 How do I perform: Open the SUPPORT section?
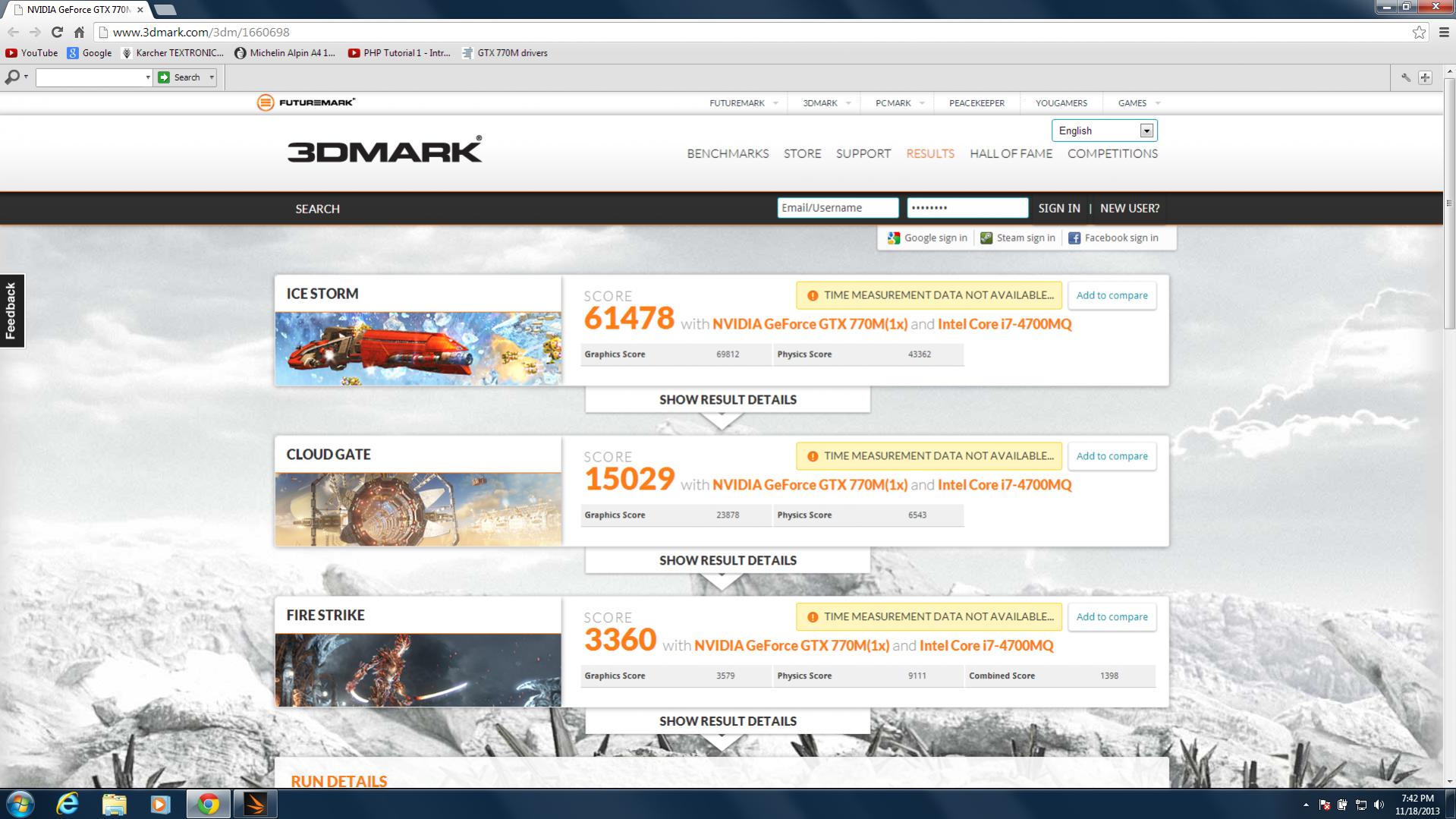coord(863,153)
